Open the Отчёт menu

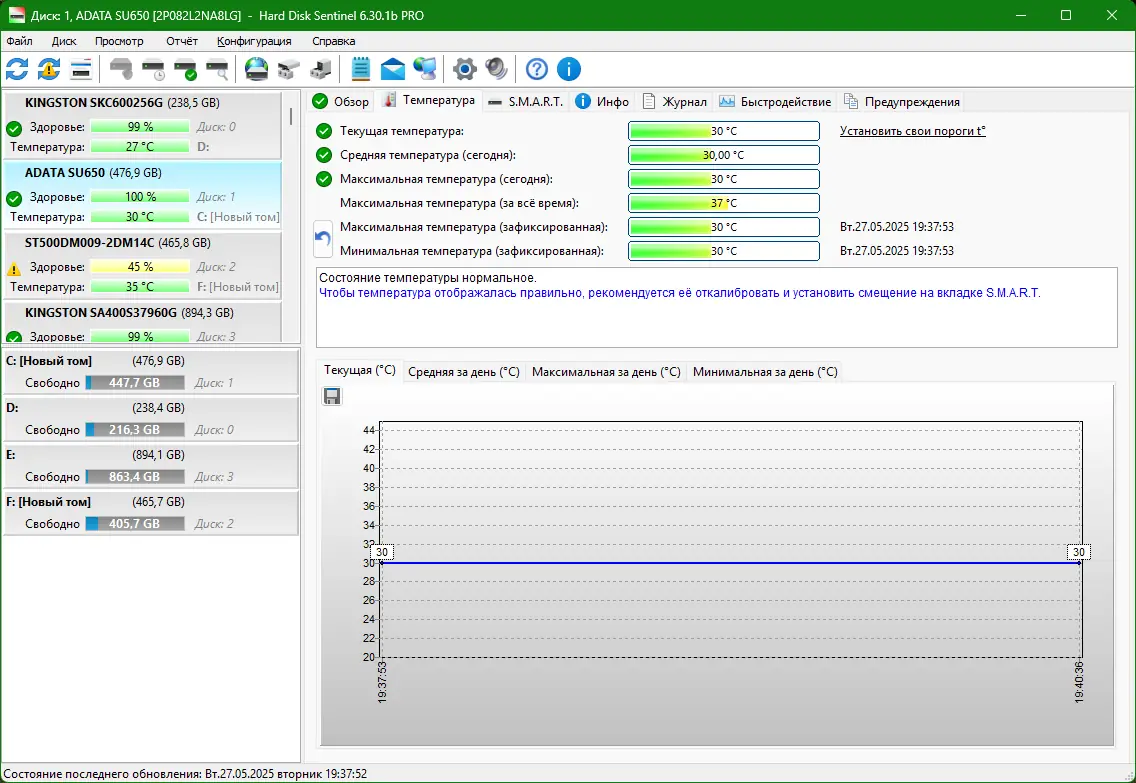click(x=181, y=41)
